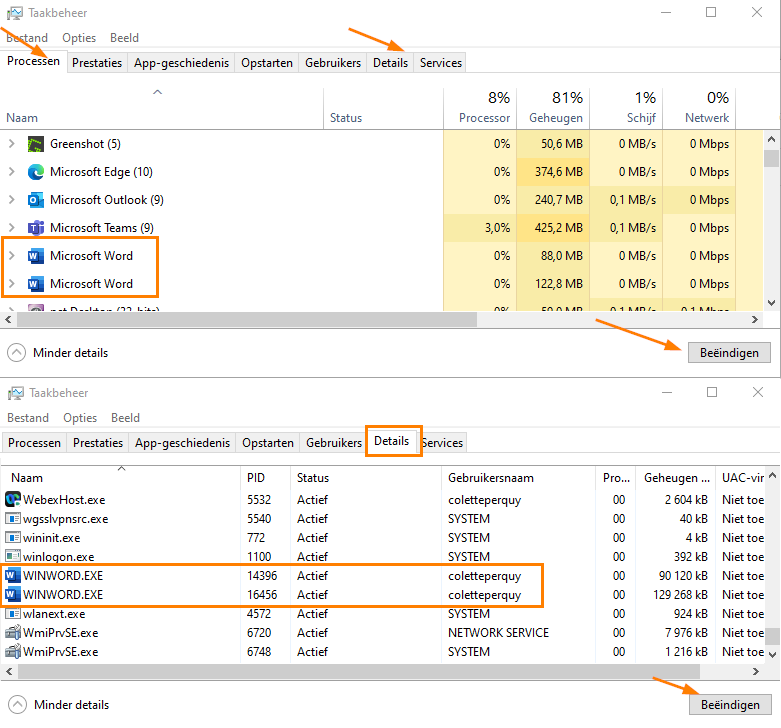Expand the Microsoft Outlook (9) process group
This screenshot has height=728, width=781.
(x=12, y=199)
